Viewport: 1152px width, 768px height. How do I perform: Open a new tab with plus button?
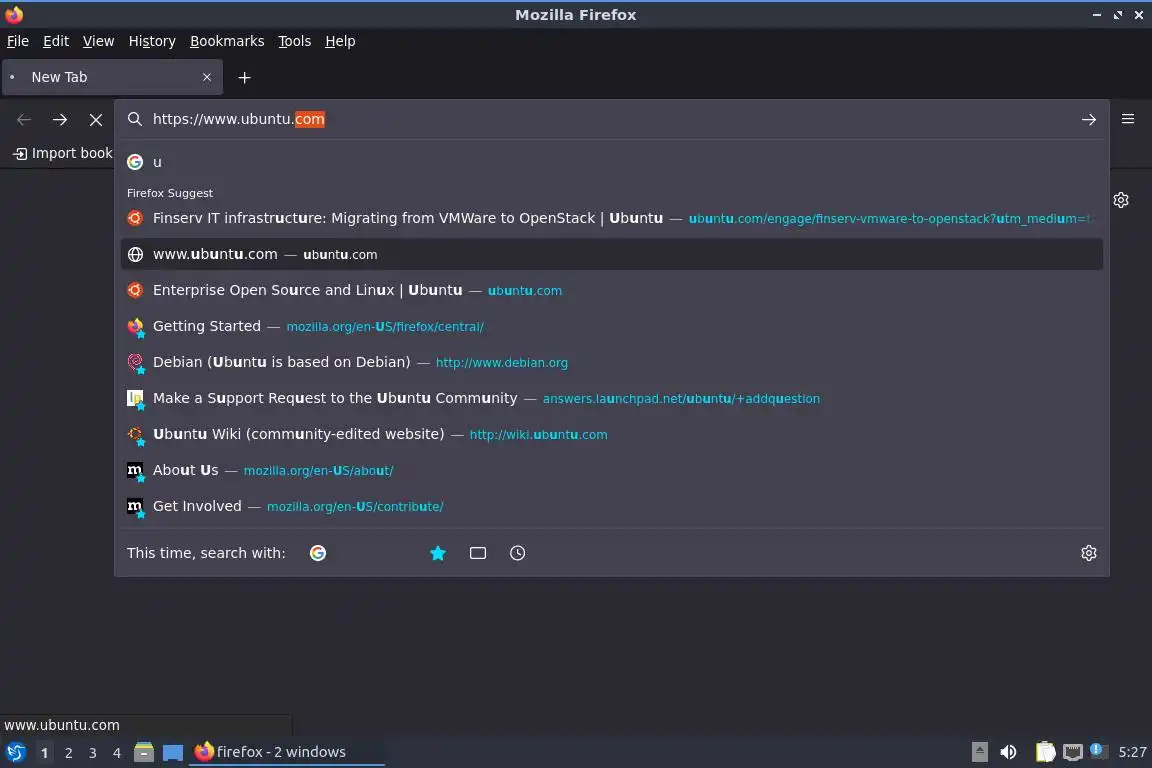pos(245,77)
